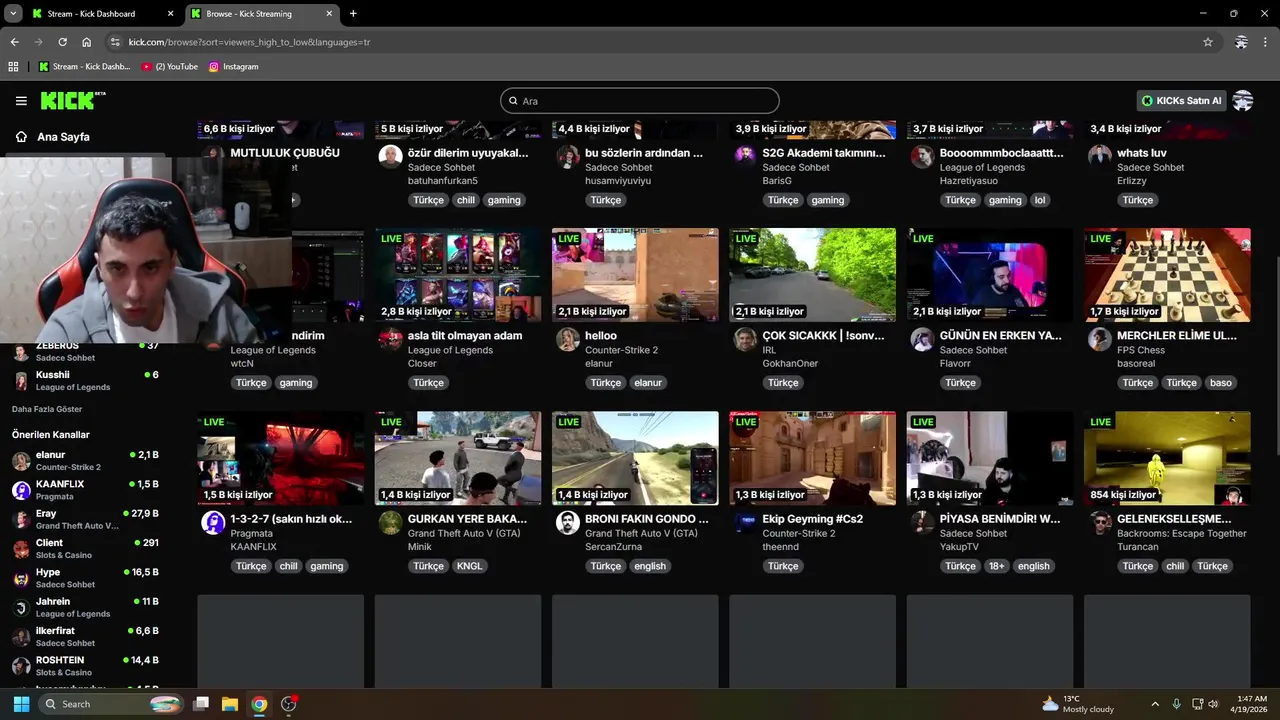Show hidden system tray icons
Viewport: 1280px width, 720px height.
1155,704
